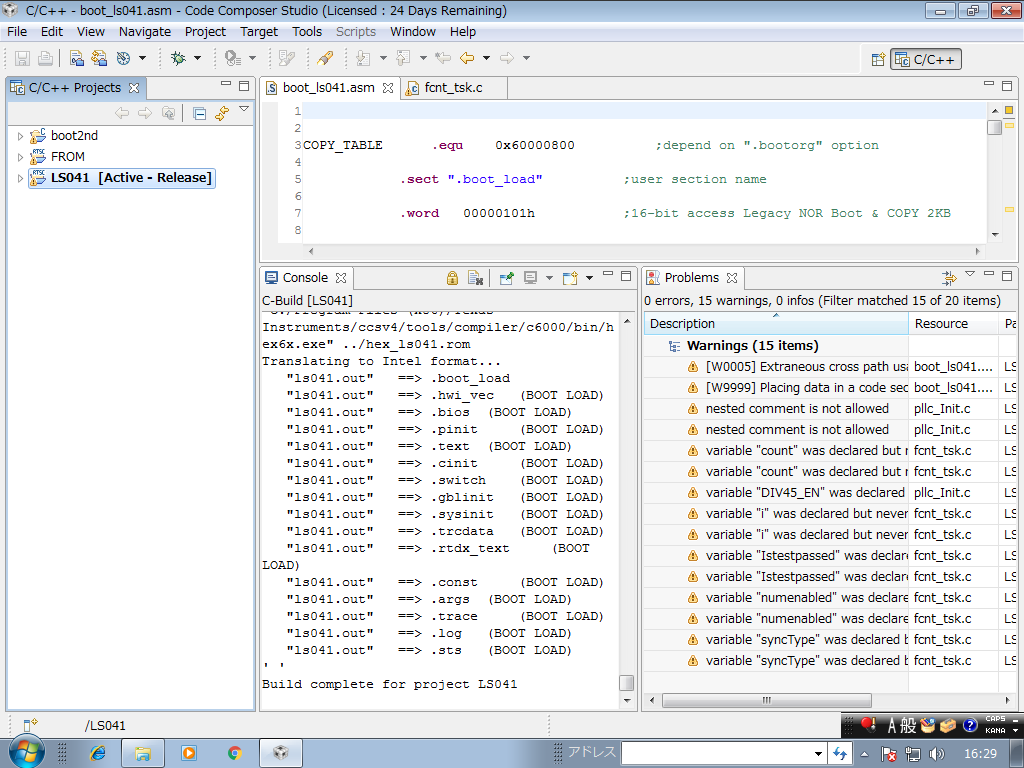Click the Configure Filters icon in Problems
Viewport: 1024px width, 768px height.
coord(949,278)
